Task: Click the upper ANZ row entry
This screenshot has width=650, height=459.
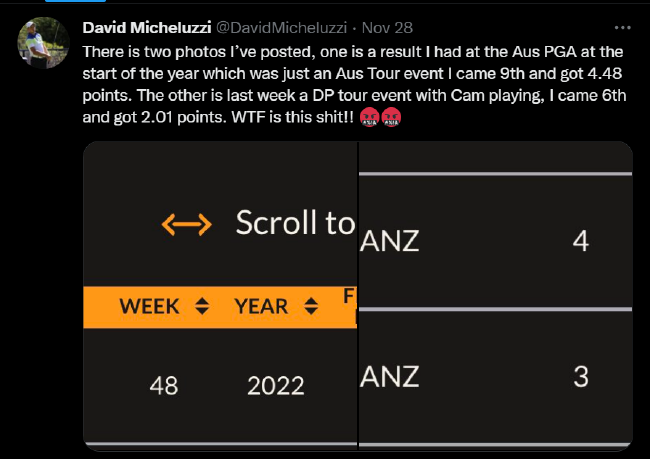Action: pyautogui.click(x=495, y=241)
